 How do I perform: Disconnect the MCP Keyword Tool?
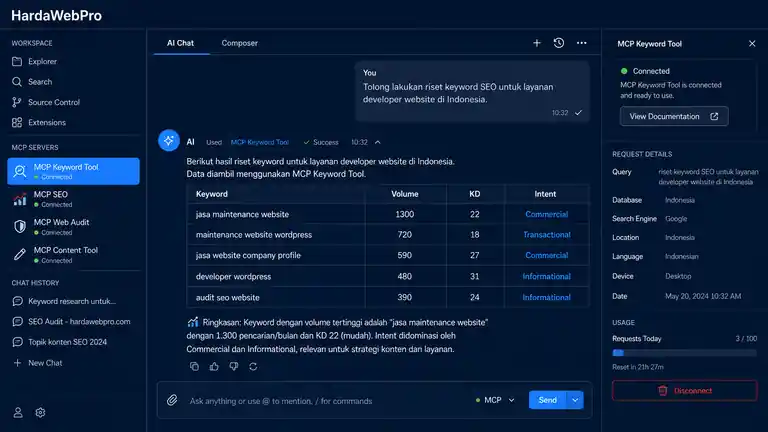coord(685,391)
